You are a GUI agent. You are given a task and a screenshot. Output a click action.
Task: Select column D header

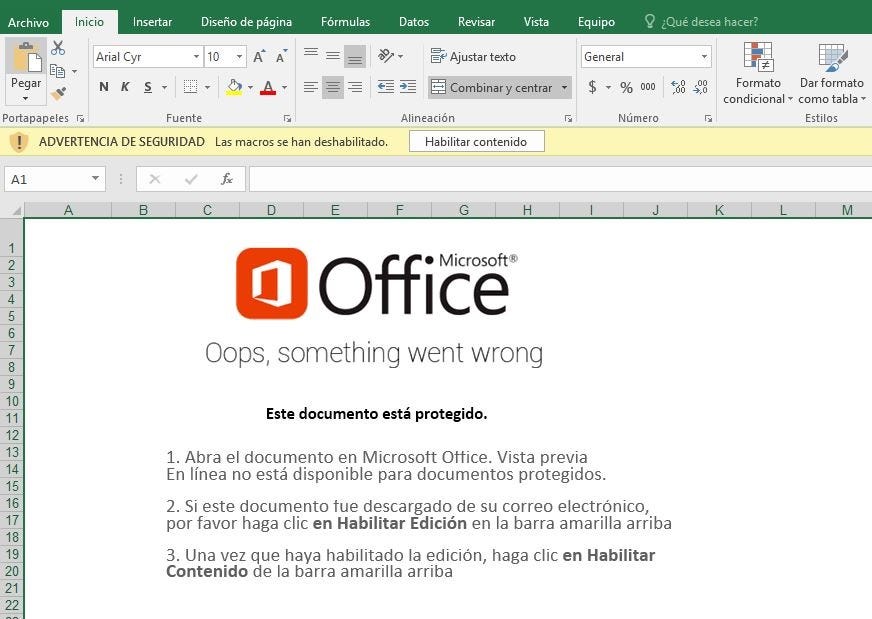click(x=271, y=210)
